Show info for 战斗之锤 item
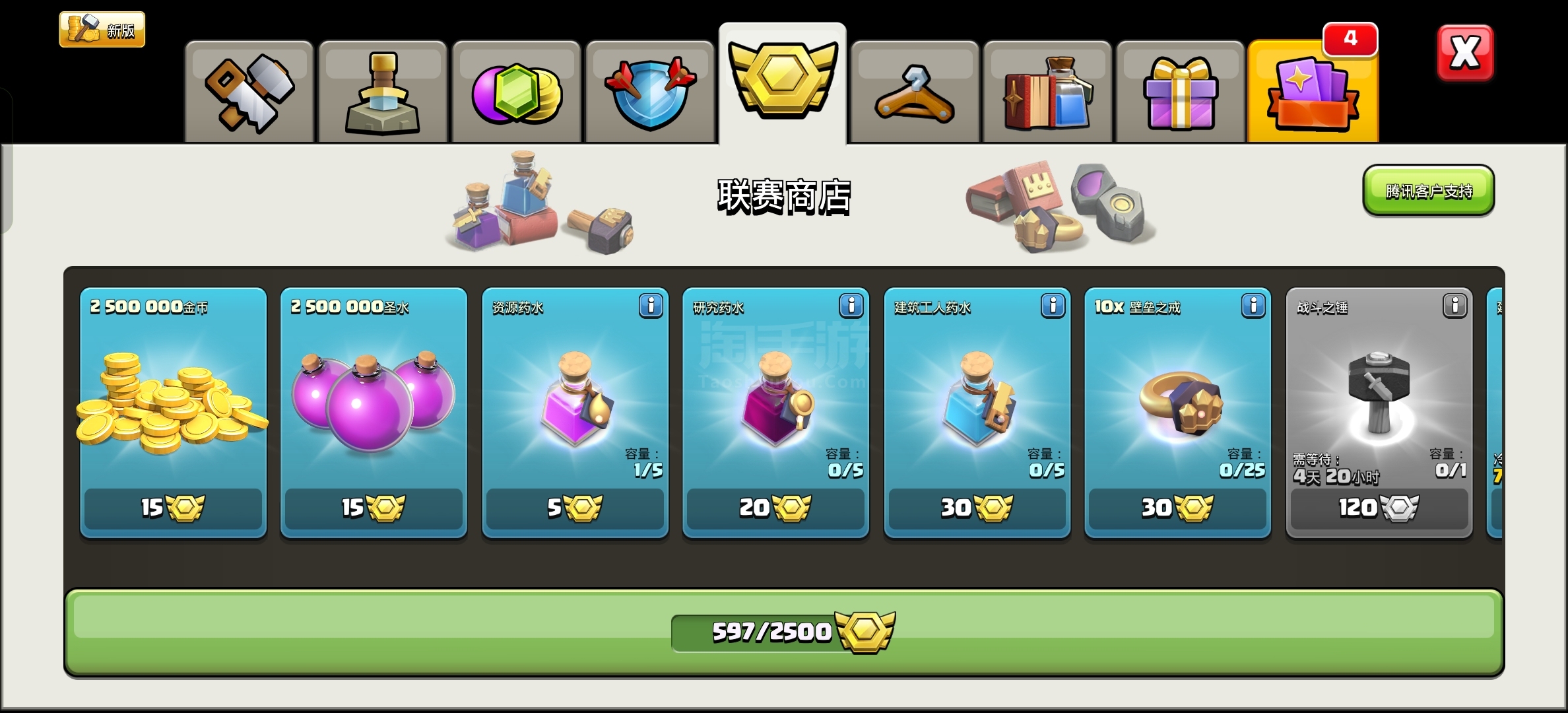1568x713 pixels. [x=1454, y=306]
